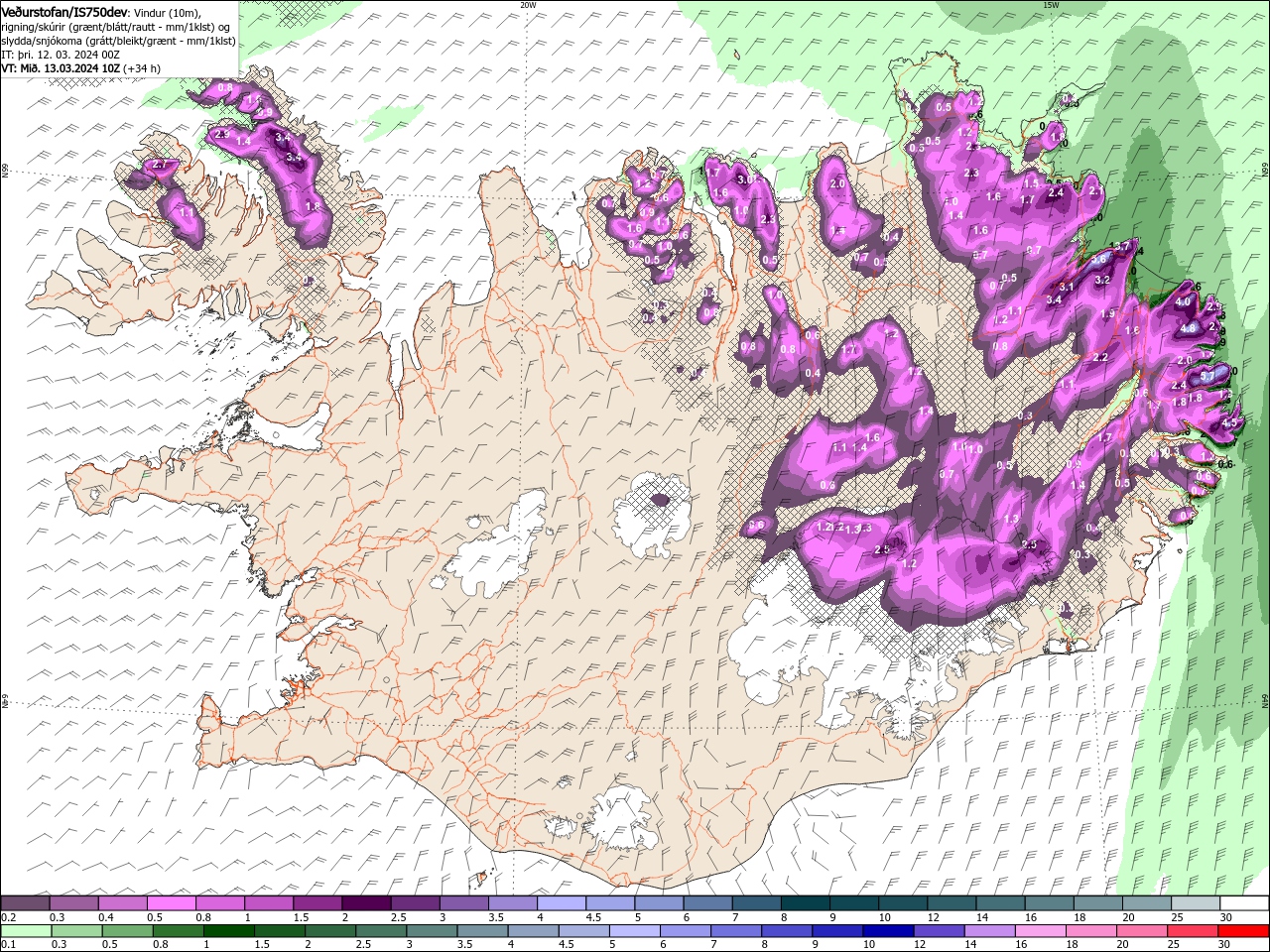Pick the blue rain swatch between 9 and 10

click(x=837, y=931)
